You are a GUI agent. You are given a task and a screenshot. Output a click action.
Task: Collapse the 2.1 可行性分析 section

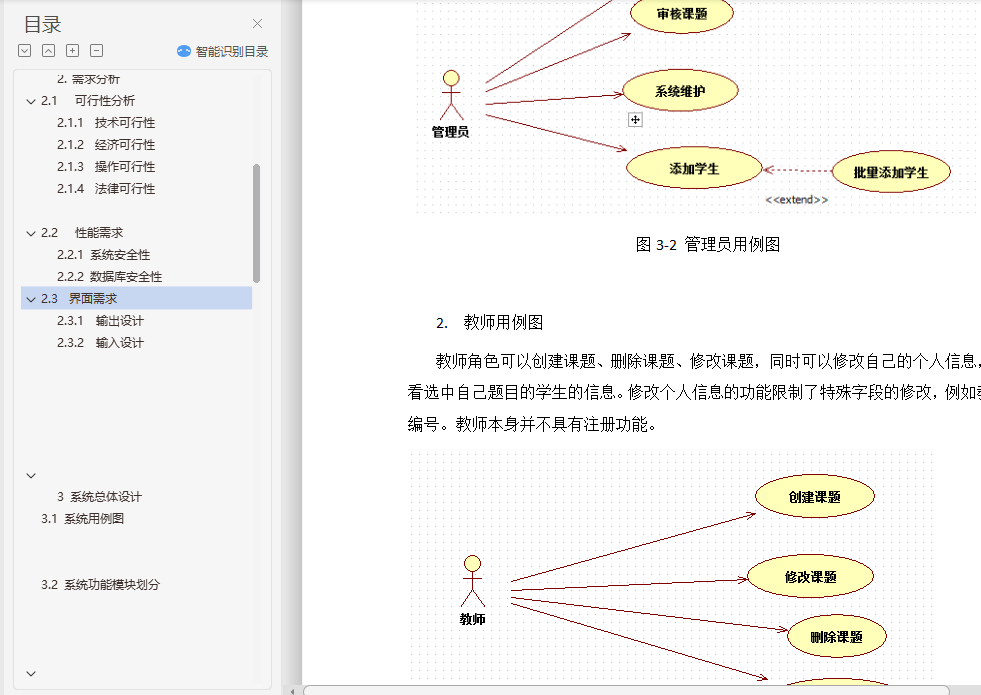(x=31, y=101)
